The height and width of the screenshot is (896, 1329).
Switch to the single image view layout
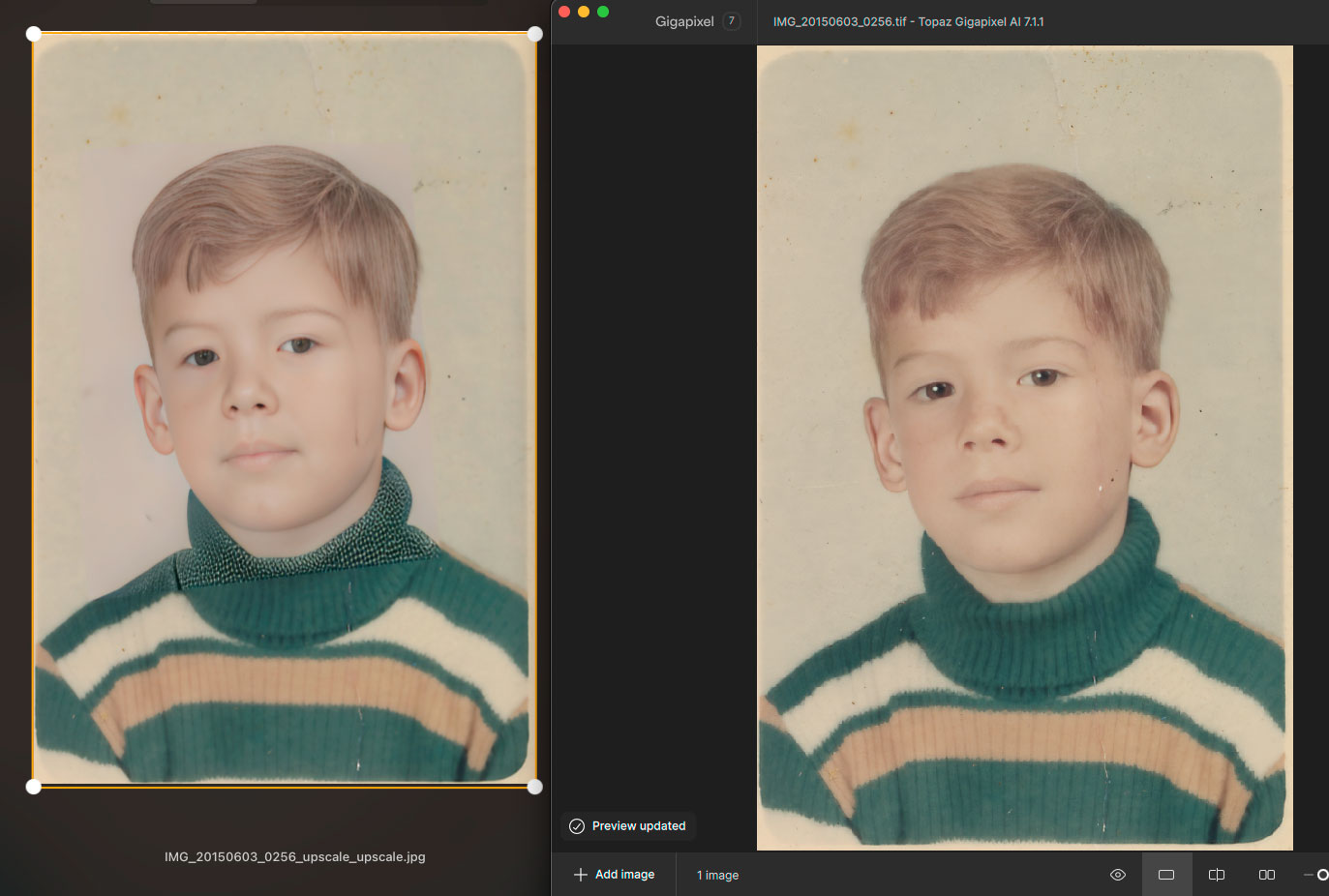[x=1166, y=875]
